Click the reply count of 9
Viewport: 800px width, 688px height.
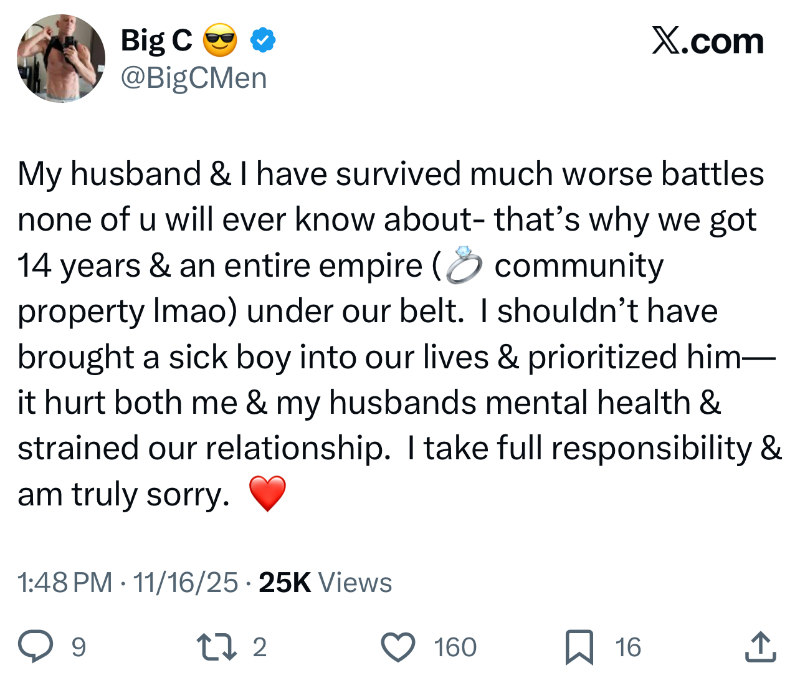tap(79, 648)
